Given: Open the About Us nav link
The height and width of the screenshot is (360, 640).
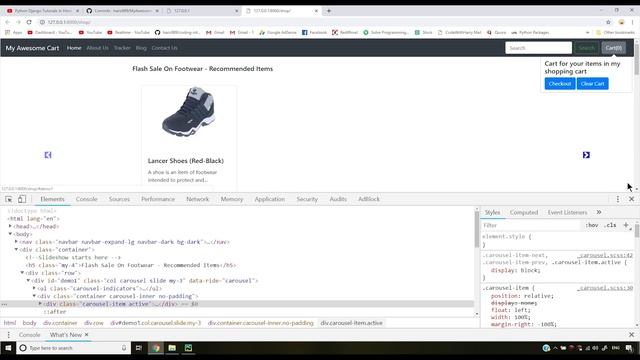Looking at the screenshot, I should click(x=98, y=48).
